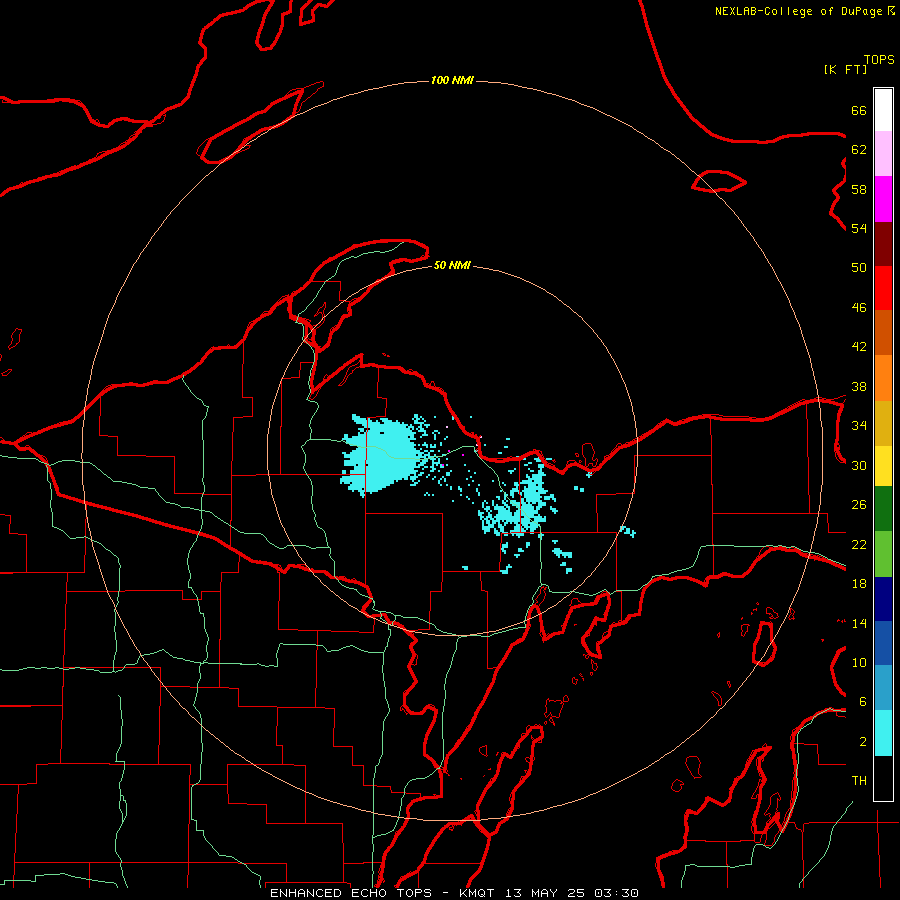Click the '100 NMI' range ring label

point(452,80)
